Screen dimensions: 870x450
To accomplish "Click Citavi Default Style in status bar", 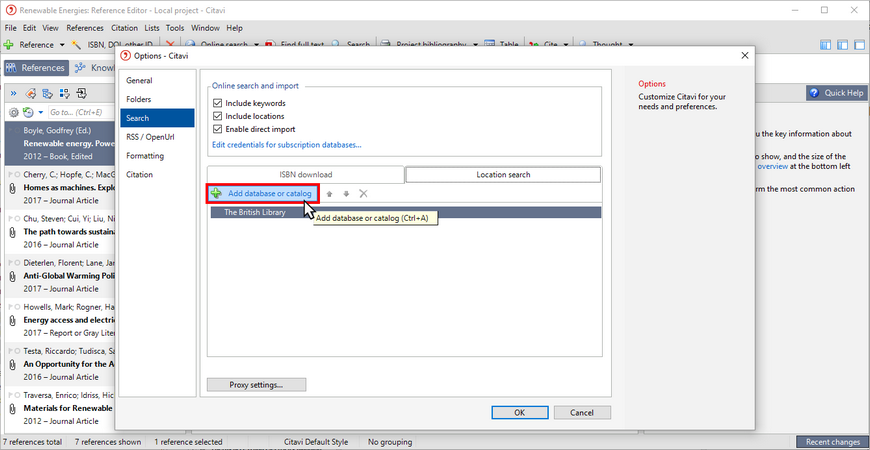I will click(x=316, y=442).
